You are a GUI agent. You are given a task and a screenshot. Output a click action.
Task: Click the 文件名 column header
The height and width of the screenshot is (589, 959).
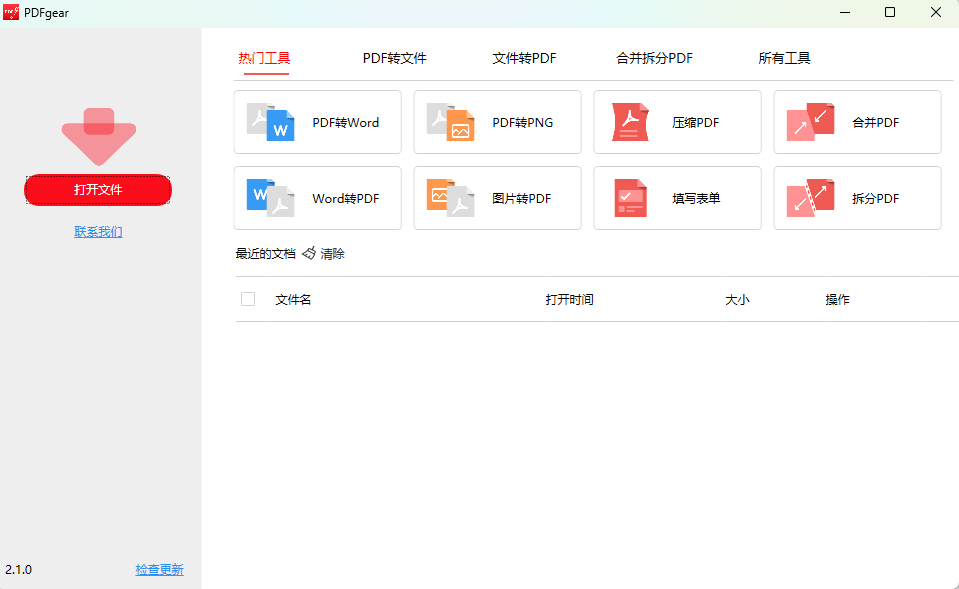[x=293, y=300]
